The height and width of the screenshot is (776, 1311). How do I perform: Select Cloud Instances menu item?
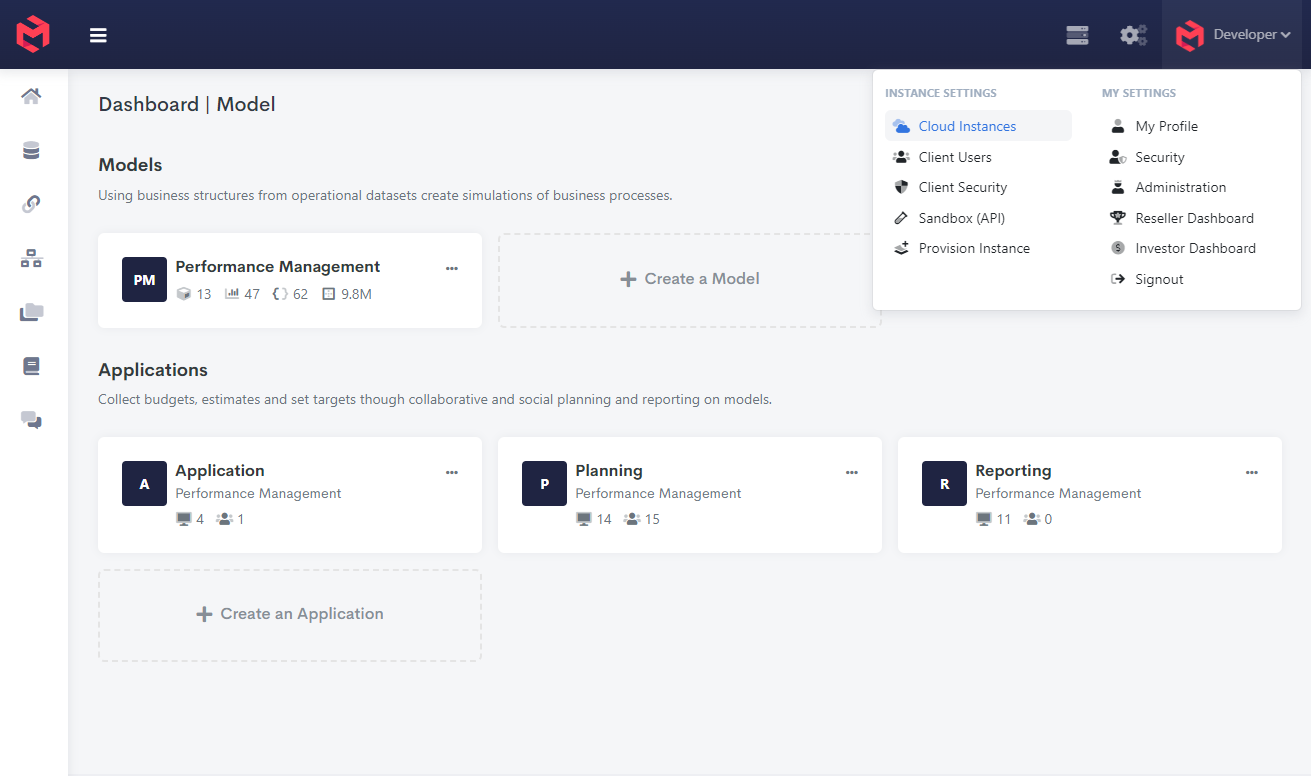click(966, 126)
